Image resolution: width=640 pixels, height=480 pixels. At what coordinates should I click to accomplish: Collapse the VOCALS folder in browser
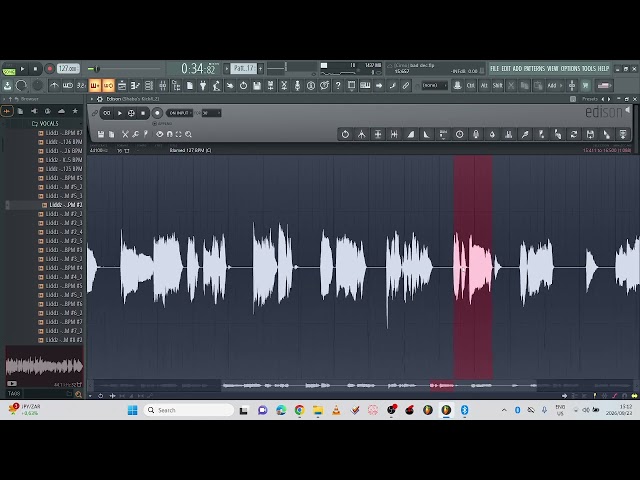[45, 124]
